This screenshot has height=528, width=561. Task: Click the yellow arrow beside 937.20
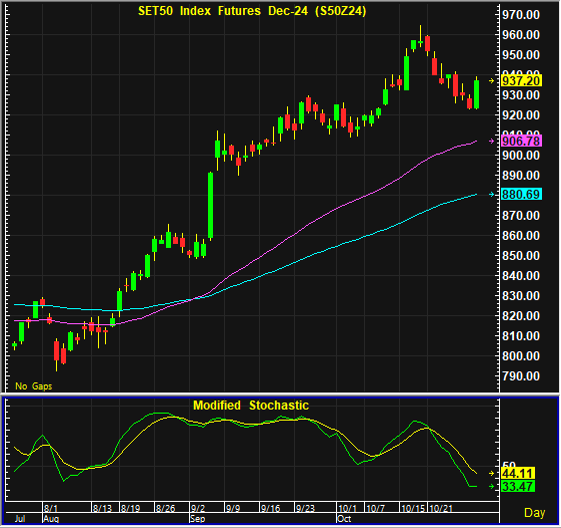click(492, 81)
